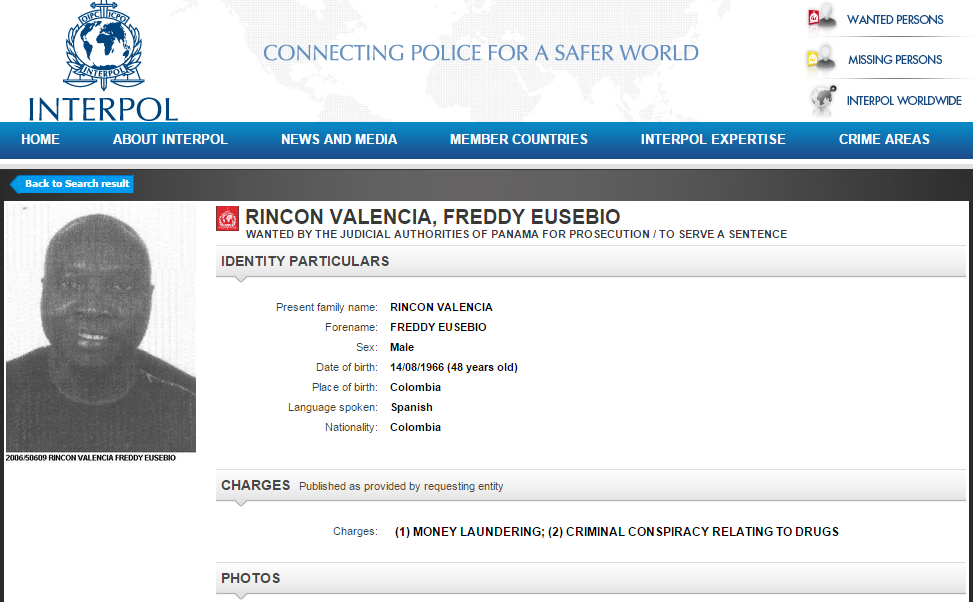Open the Crime Areas menu
973x602 pixels.
coord(884,139)
